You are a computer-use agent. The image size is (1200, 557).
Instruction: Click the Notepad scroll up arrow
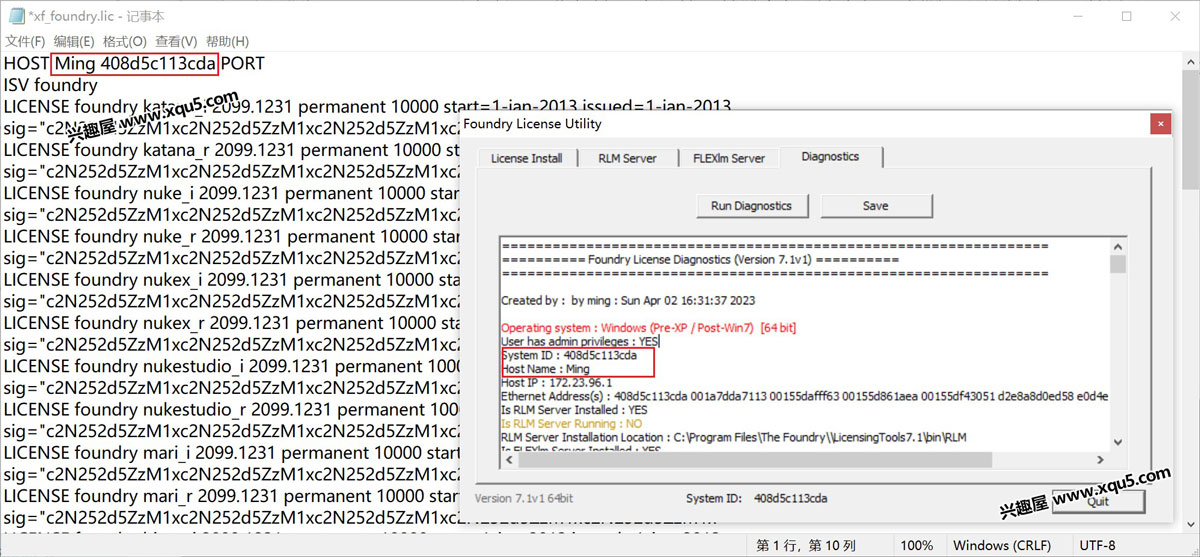1191,60
